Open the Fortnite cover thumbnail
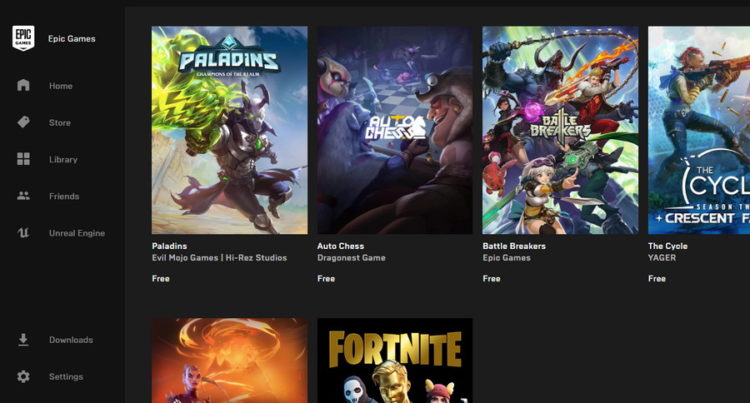The height and width of the screenshot is (403, 750). click(394, 360)
